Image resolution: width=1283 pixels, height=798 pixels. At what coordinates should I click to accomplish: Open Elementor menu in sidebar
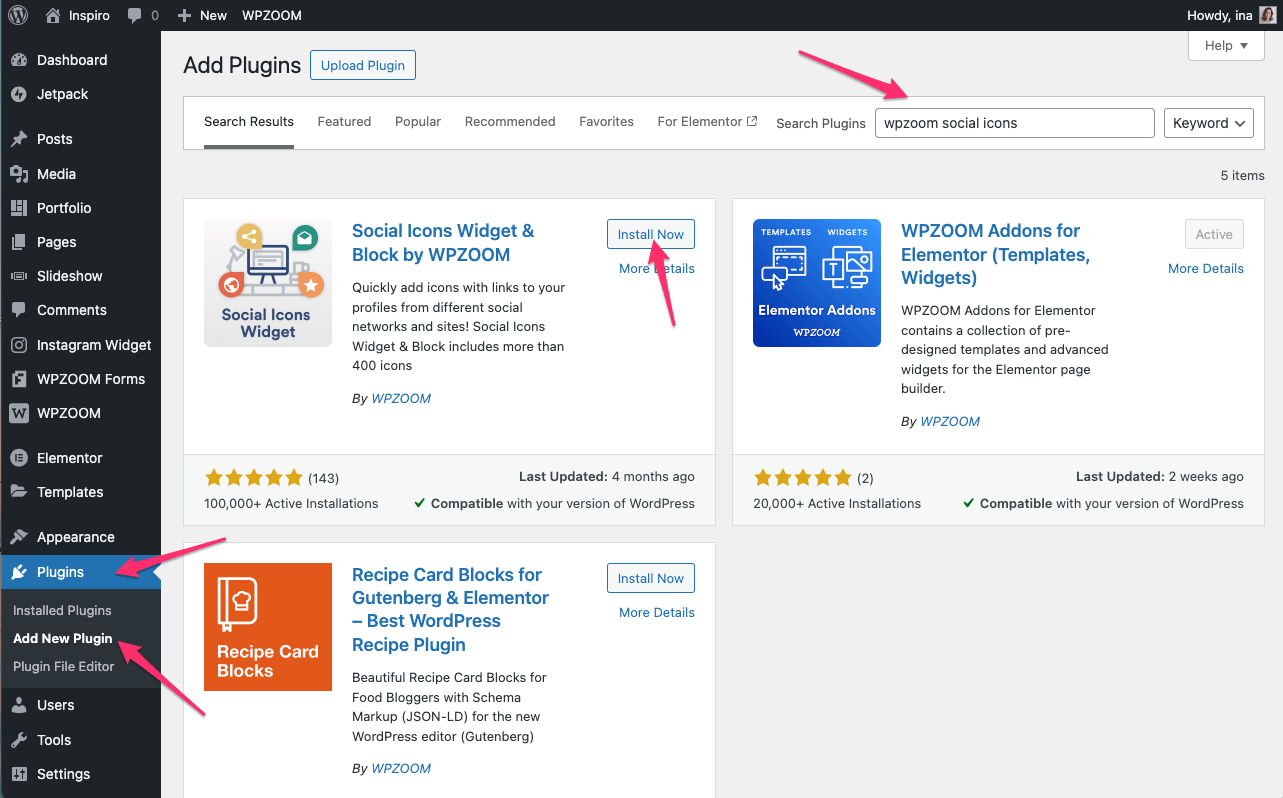69,458
